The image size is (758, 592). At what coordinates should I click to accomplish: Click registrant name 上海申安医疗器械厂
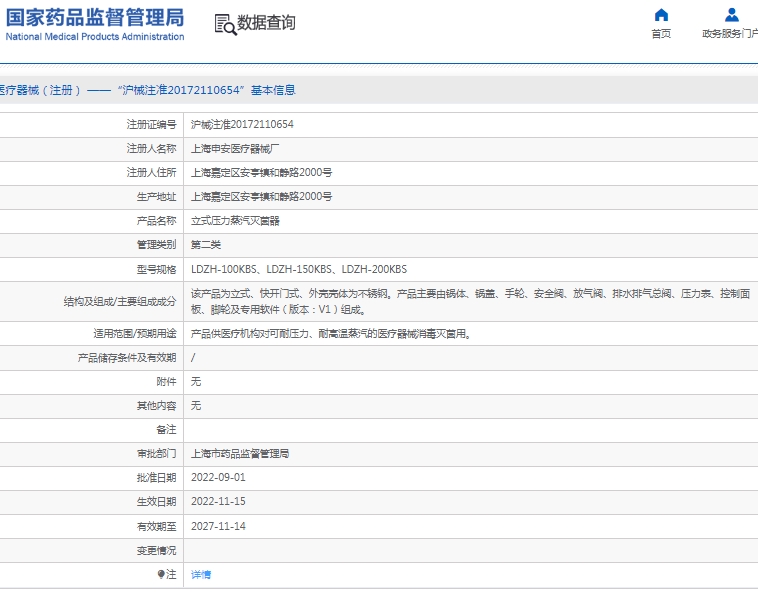pyautogui.click(x=235, y=149)
